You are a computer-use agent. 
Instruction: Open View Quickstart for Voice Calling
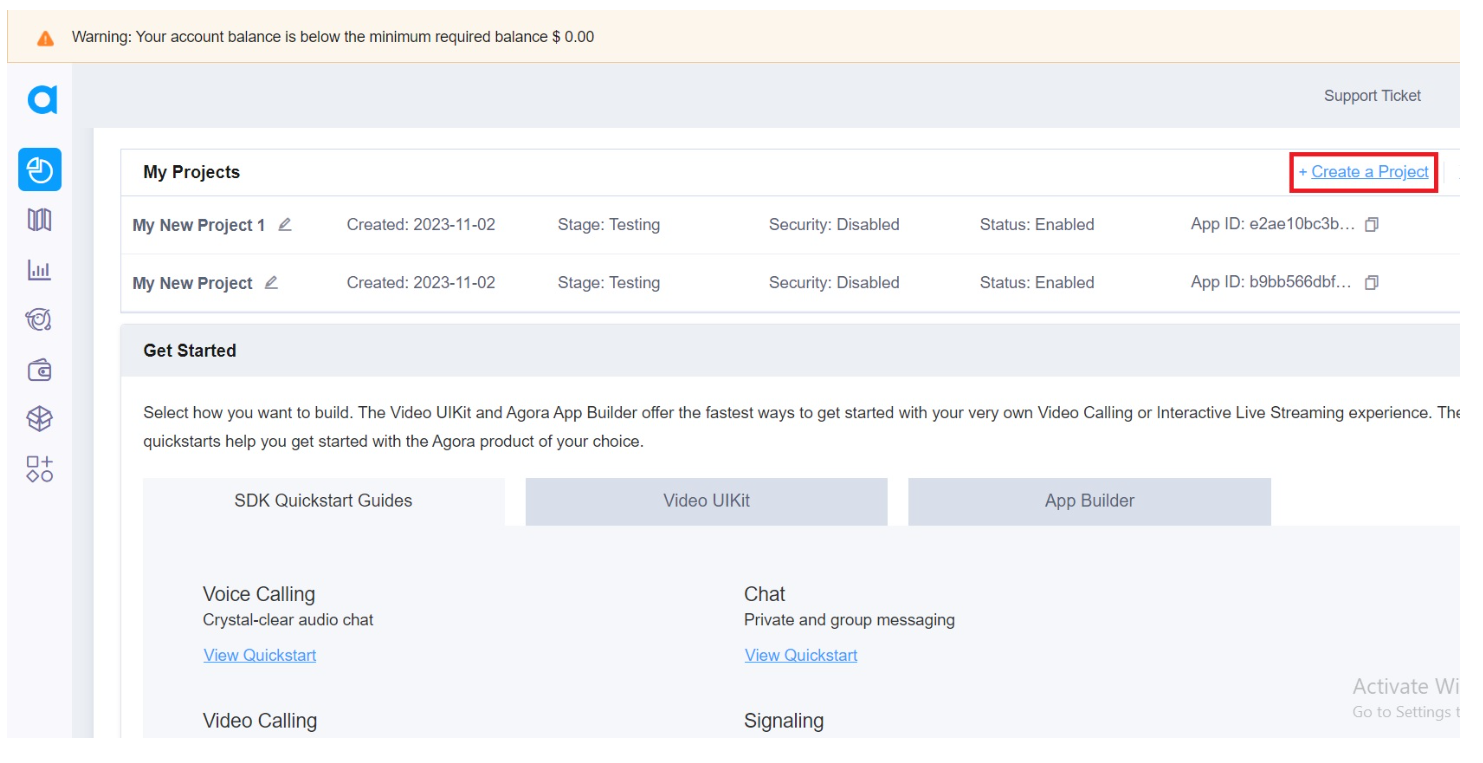260,655
